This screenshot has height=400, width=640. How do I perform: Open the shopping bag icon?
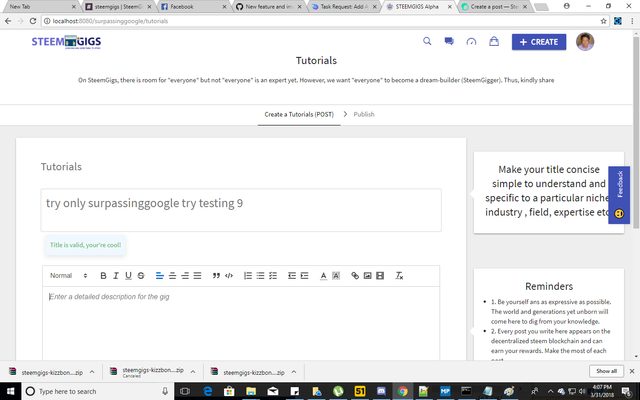[x=494, y=41]
